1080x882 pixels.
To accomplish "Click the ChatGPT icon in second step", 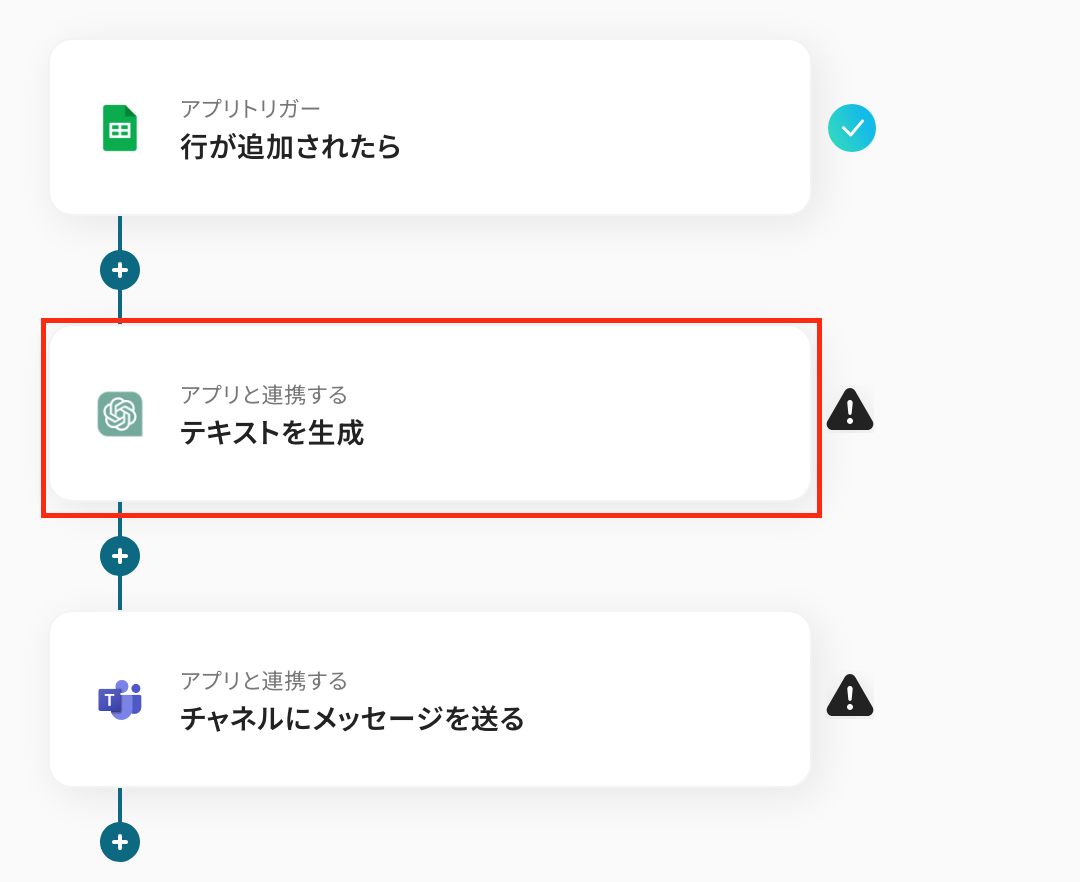I will click(120, 414).
